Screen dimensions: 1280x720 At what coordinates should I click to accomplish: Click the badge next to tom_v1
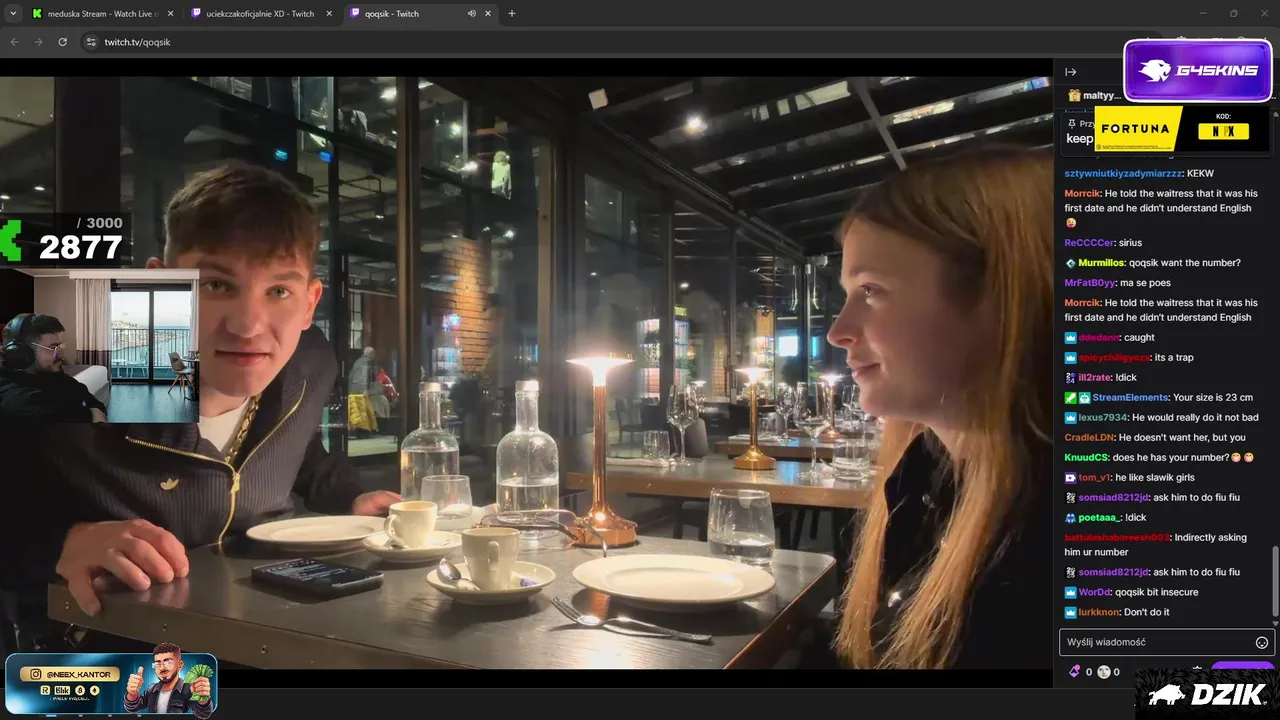(x=1070, y=478)
